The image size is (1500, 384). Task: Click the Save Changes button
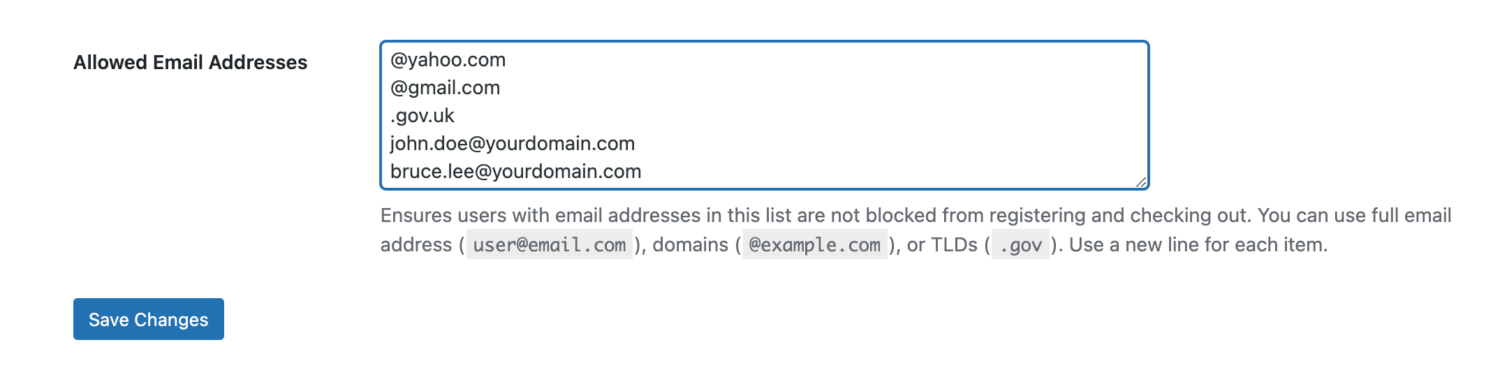click(x=148, y=319)
